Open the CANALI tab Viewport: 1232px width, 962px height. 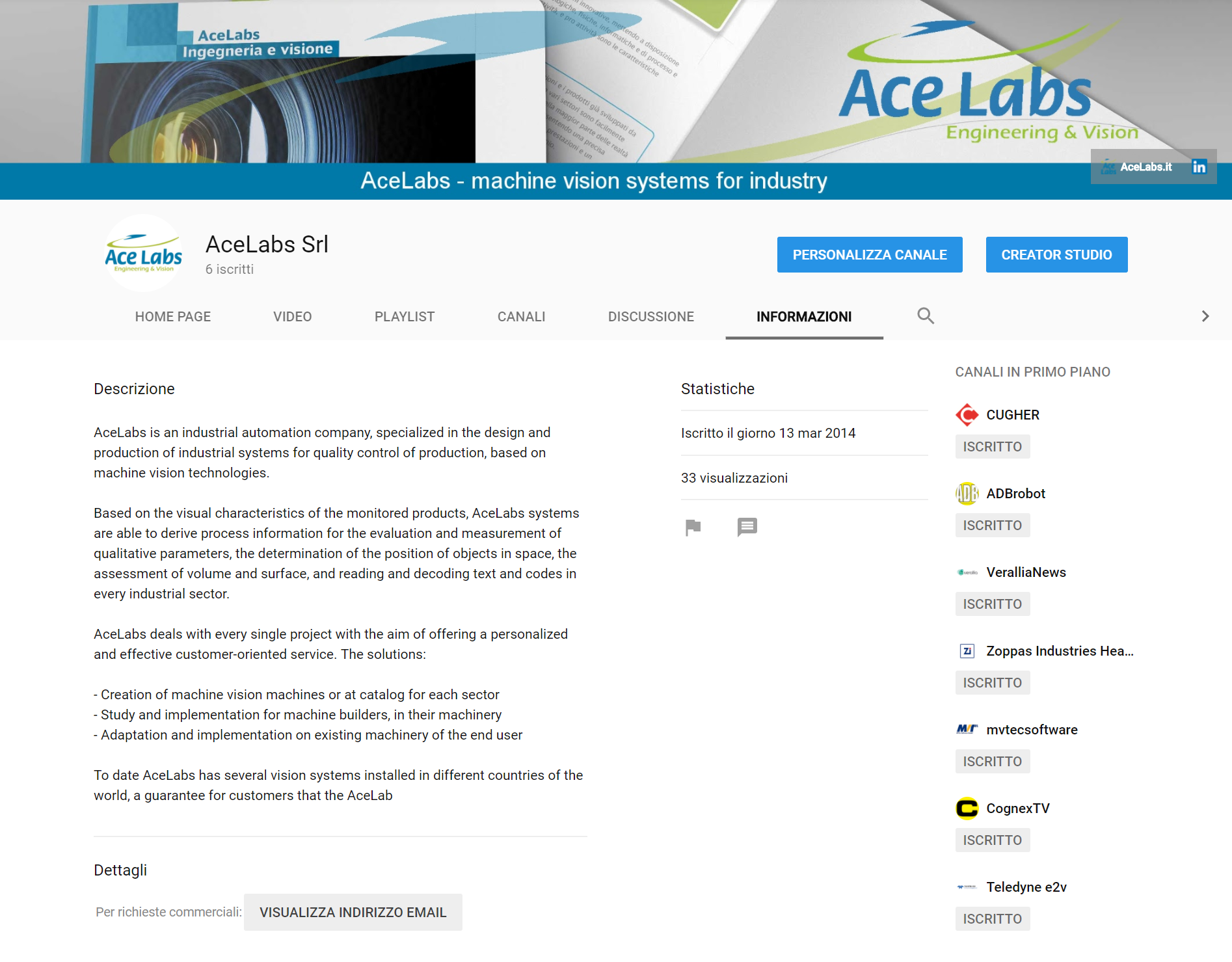pyautogui.click(x=522, y=317)
